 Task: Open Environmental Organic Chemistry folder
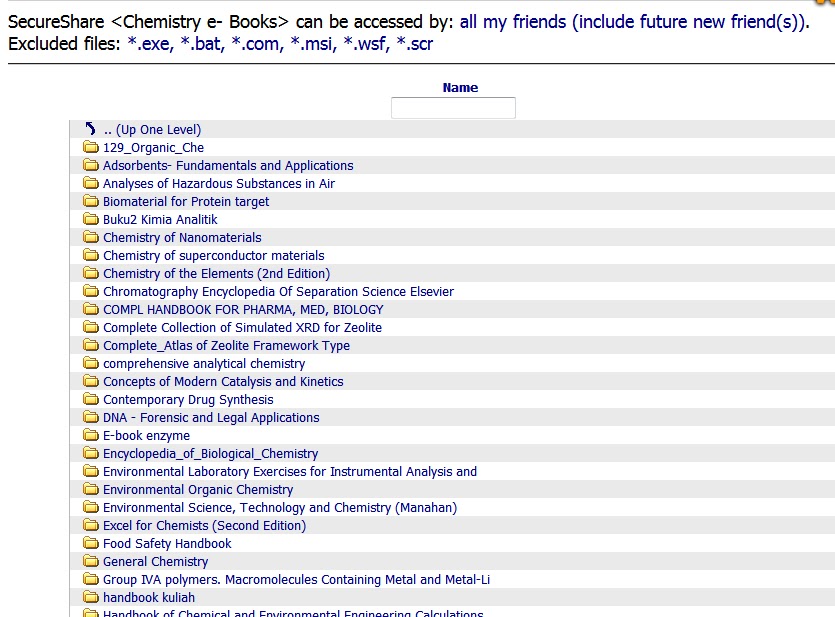[198, 490]
